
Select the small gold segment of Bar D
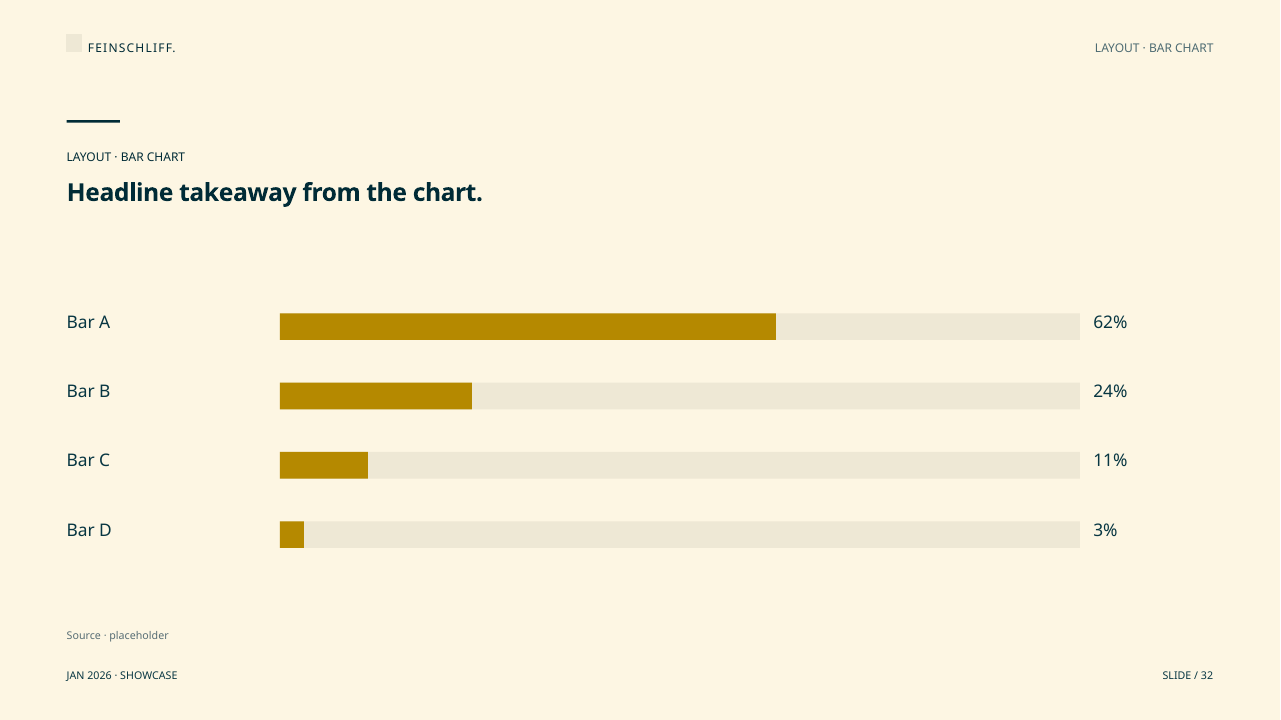(x=292, y=534)
